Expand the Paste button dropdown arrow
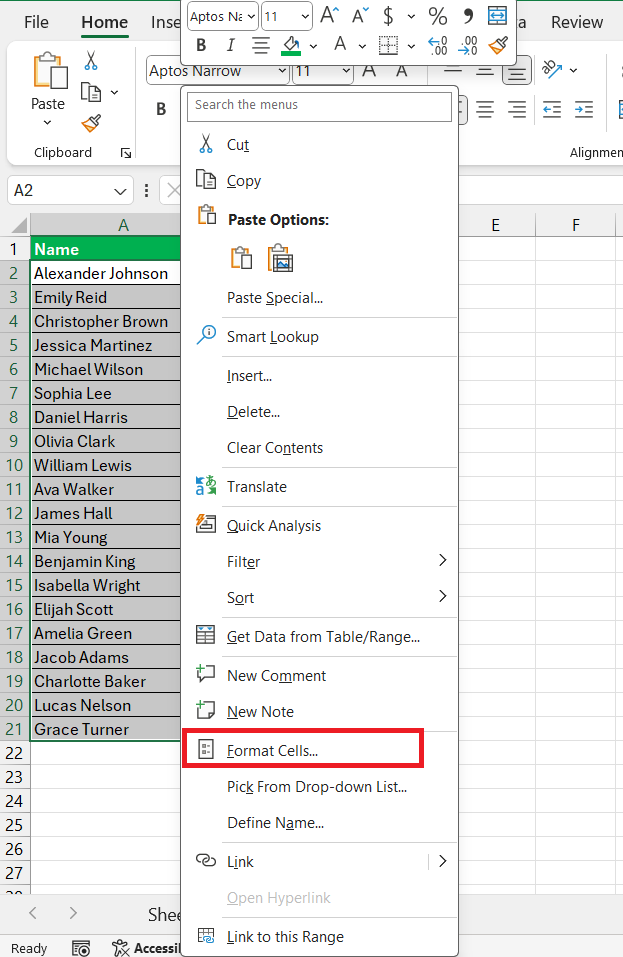Image resolution: width=623 pixels, height=957 pixels. coord(48,123)
